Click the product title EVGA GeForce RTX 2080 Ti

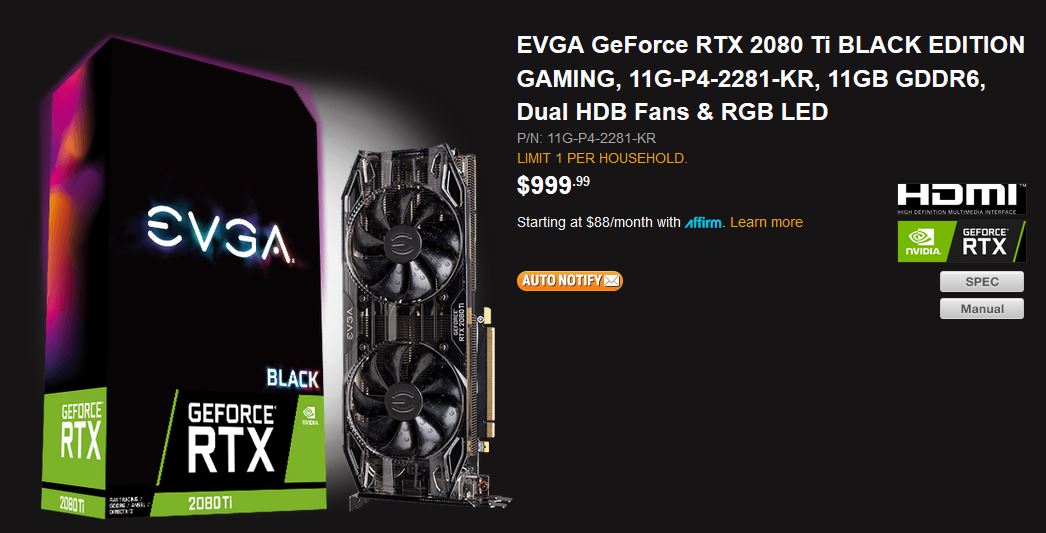(x=770, y=78)
